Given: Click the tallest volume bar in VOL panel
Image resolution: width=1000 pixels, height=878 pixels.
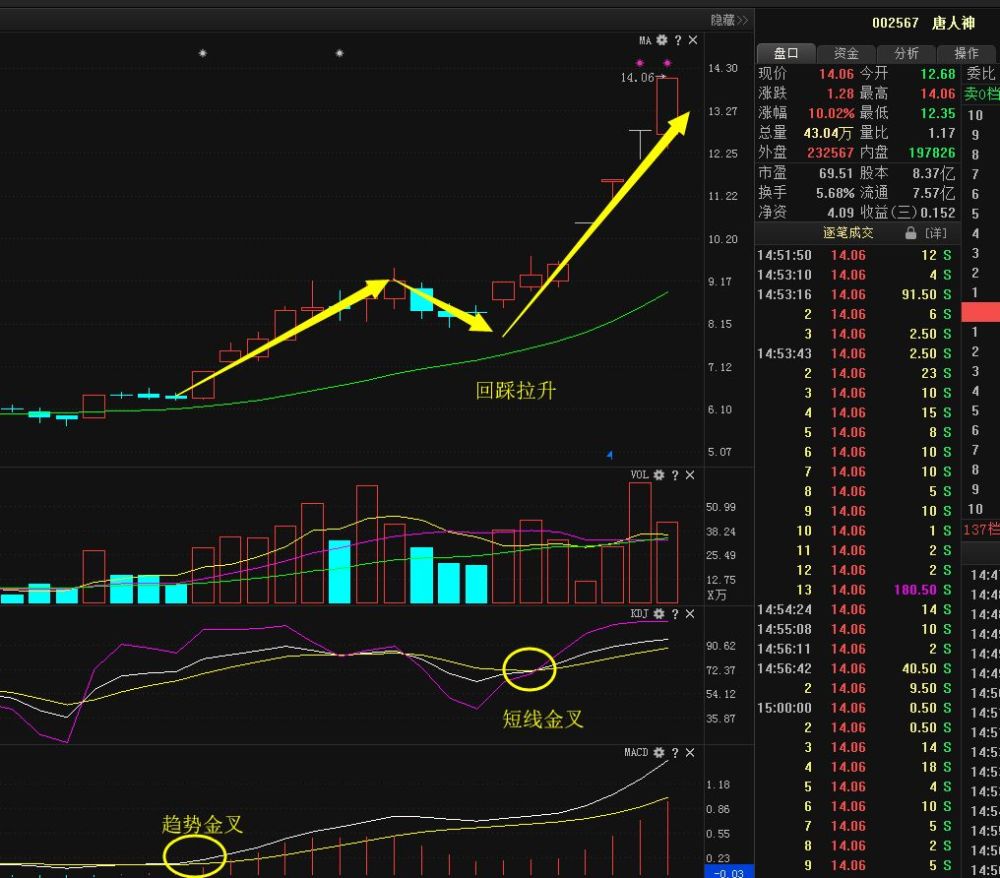Looking at the screenshot, I should [640, 543].
